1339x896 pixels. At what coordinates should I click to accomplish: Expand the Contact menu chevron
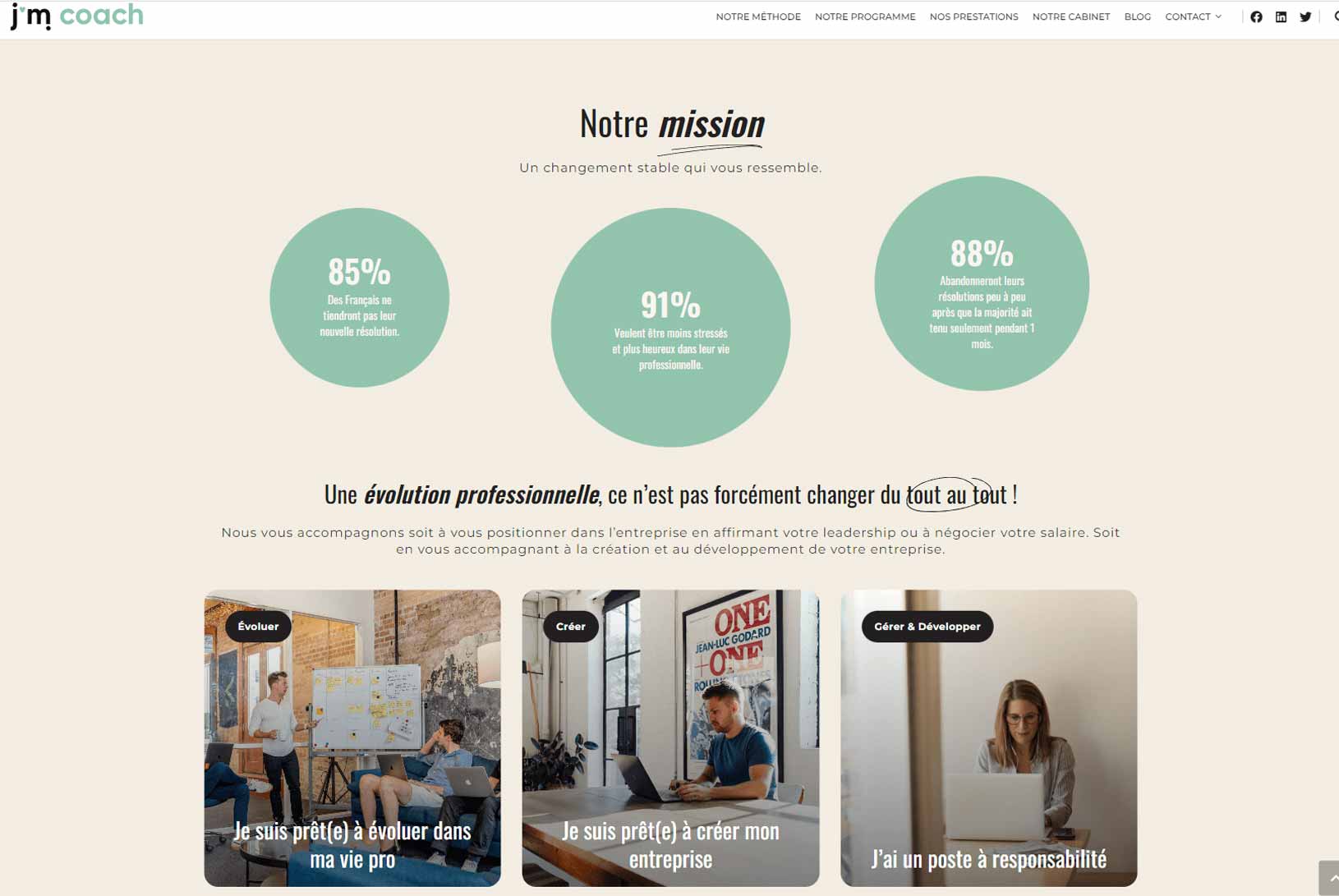[x=1218, y=16]
